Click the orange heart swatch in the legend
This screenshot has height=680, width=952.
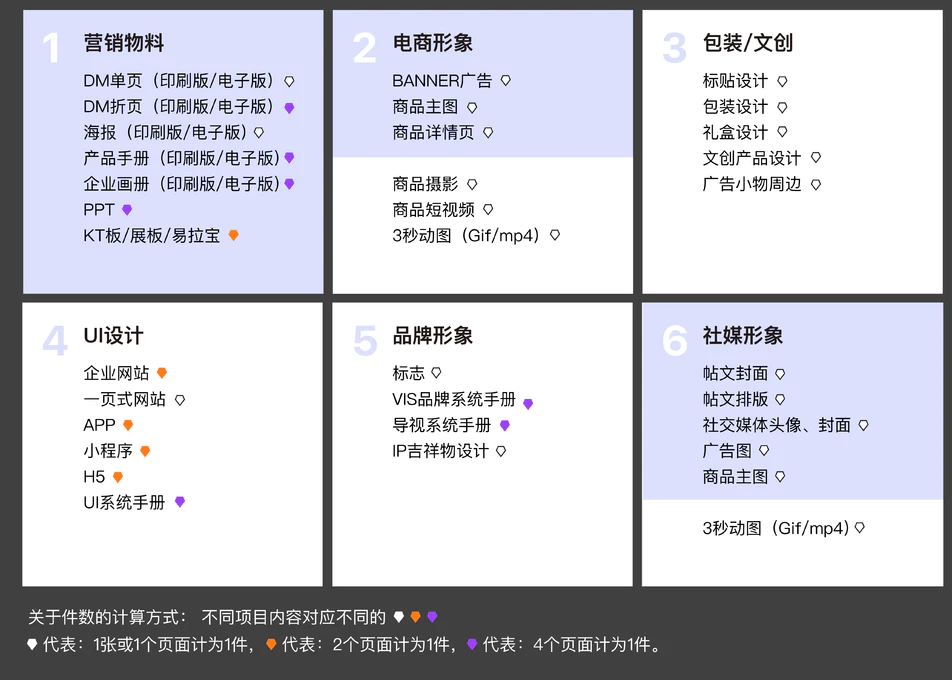pos(268,643)
